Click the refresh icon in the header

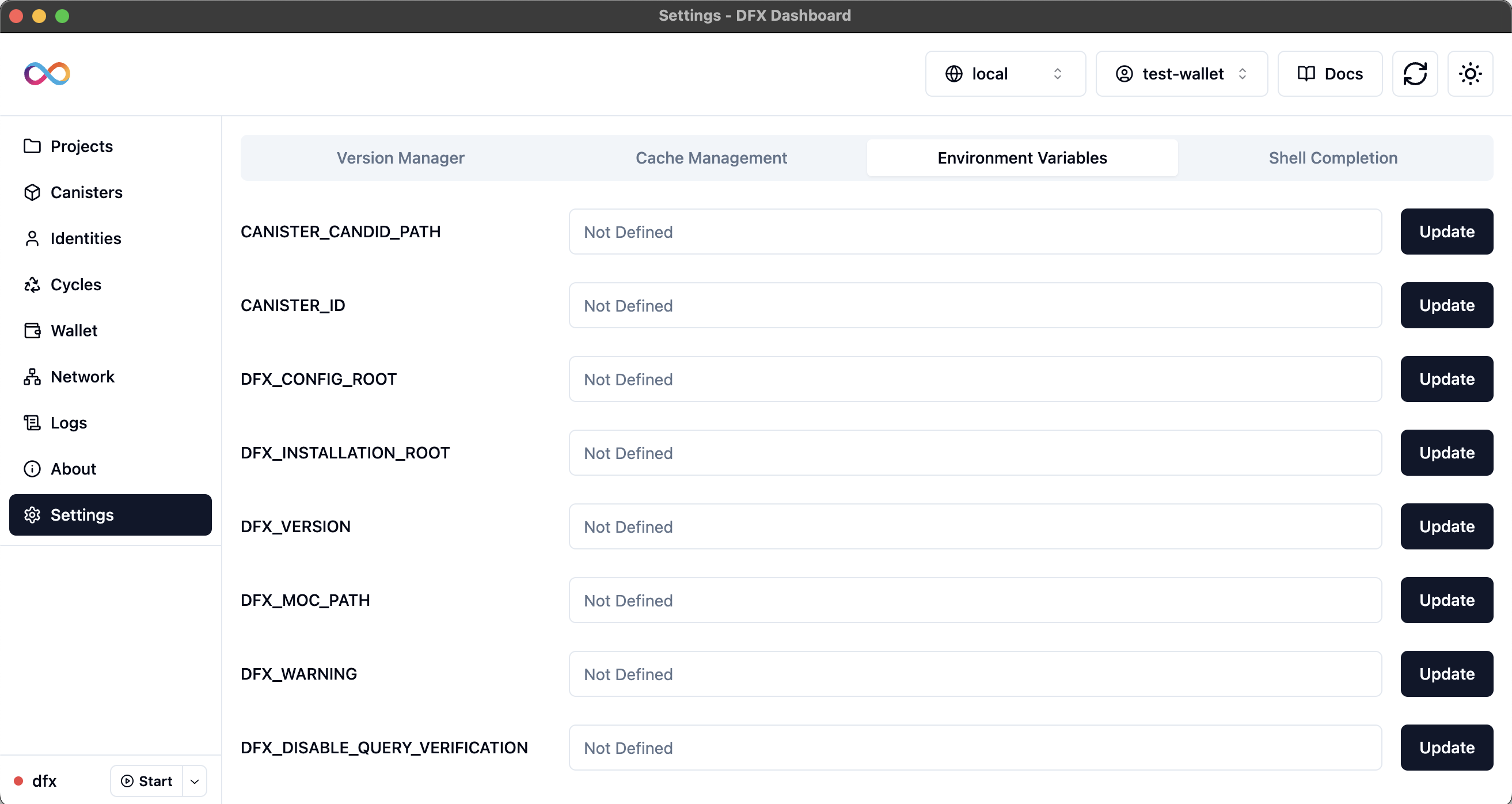click(x=1415, y=73)
